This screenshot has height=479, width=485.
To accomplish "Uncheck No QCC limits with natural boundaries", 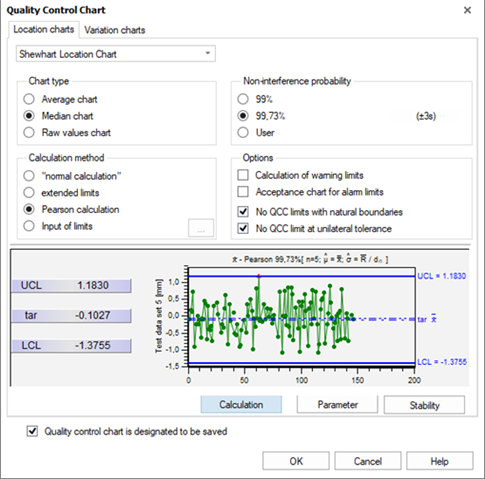I will tap(243, 212).
